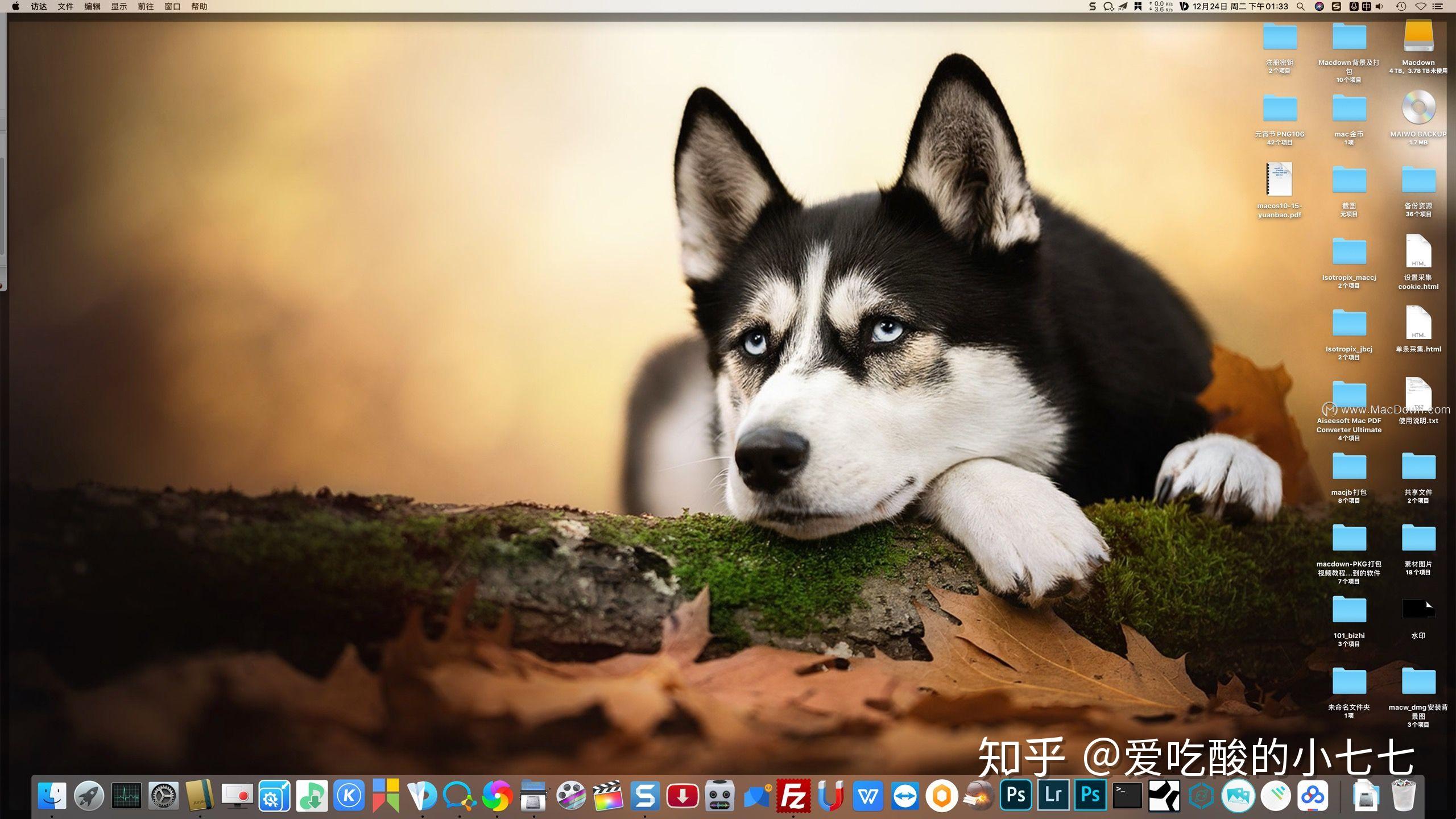Open the 帮助 menu
The image size is (1456, 819).
click(199, 6)
